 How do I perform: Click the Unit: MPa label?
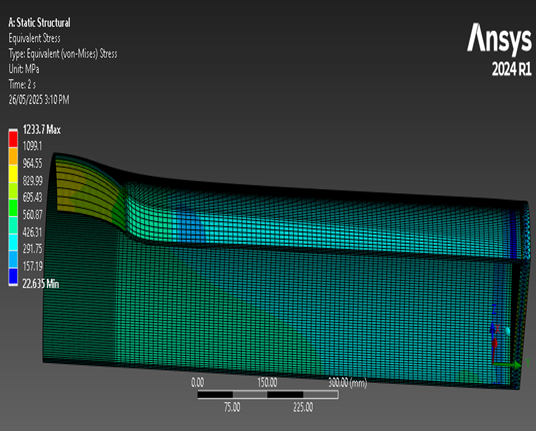click(24, 69)
